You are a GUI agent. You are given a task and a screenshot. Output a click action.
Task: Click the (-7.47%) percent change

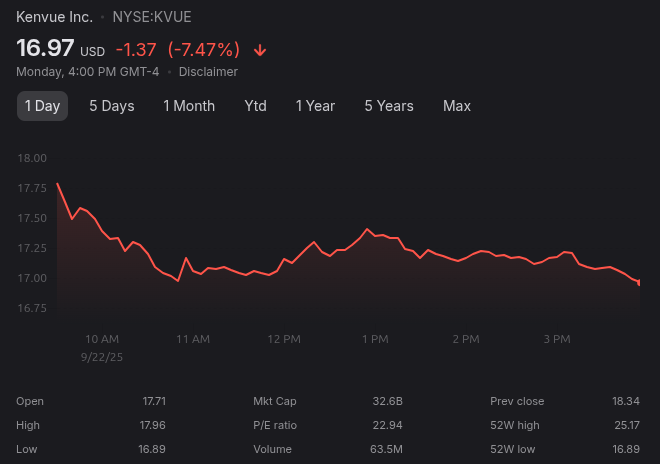tap(204, 50)
